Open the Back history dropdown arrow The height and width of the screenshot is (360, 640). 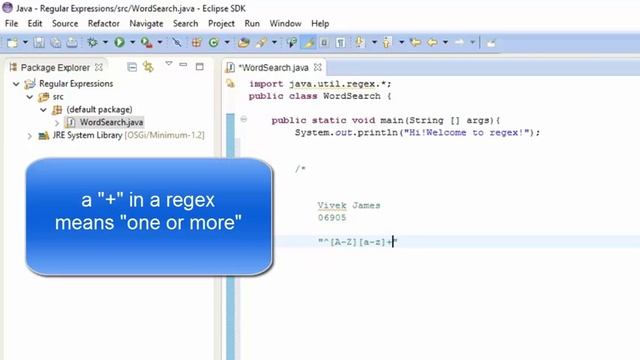445,42
